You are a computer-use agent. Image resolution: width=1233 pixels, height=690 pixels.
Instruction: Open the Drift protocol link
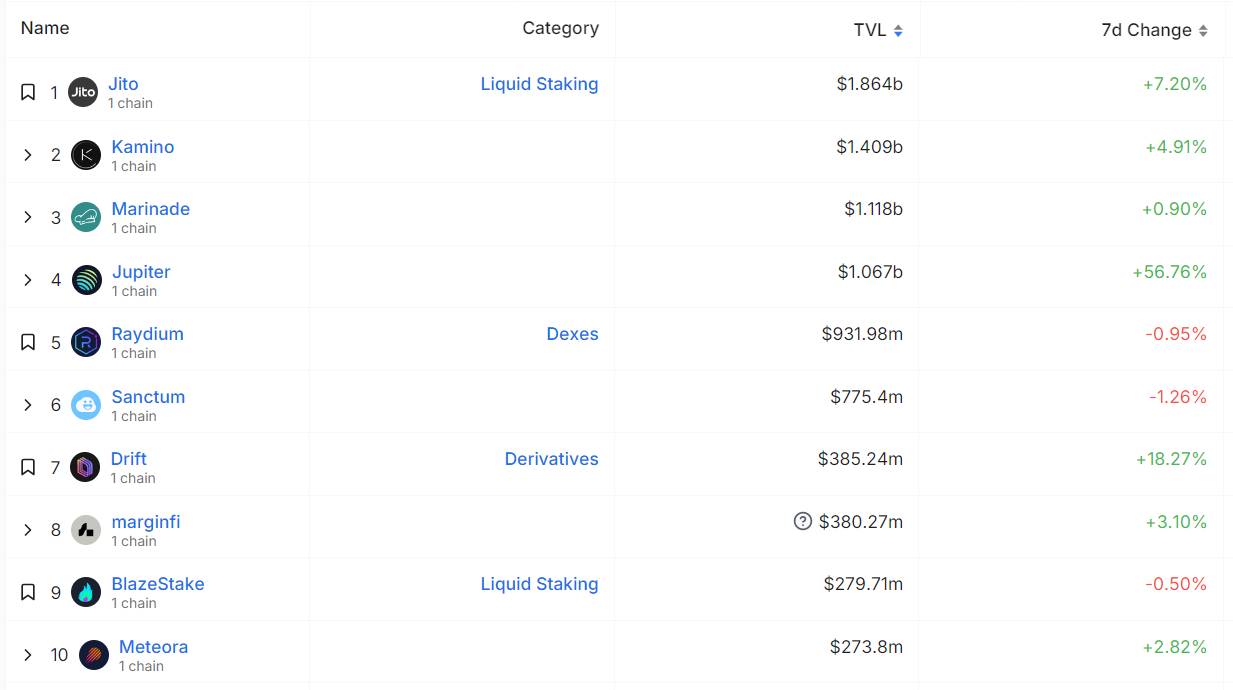pyautogui.click(x=129, y=459)
